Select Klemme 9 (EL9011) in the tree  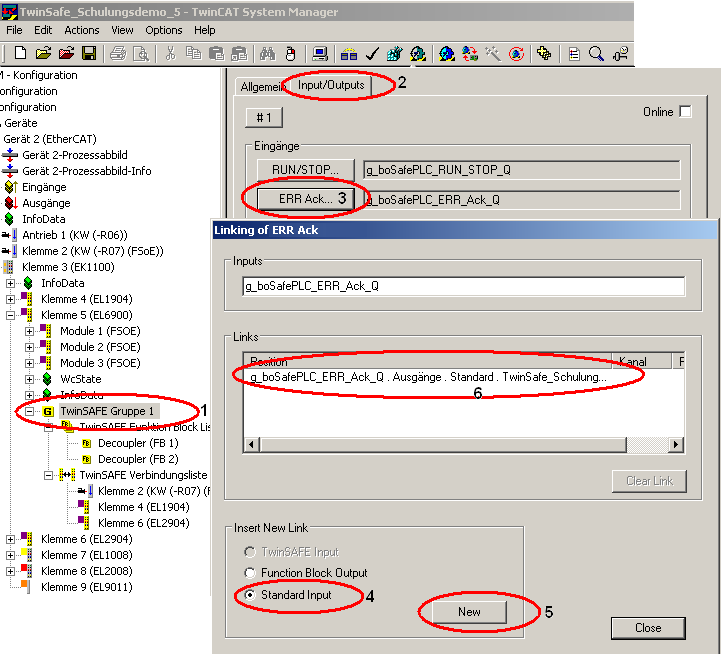click(x=87, y=587)
